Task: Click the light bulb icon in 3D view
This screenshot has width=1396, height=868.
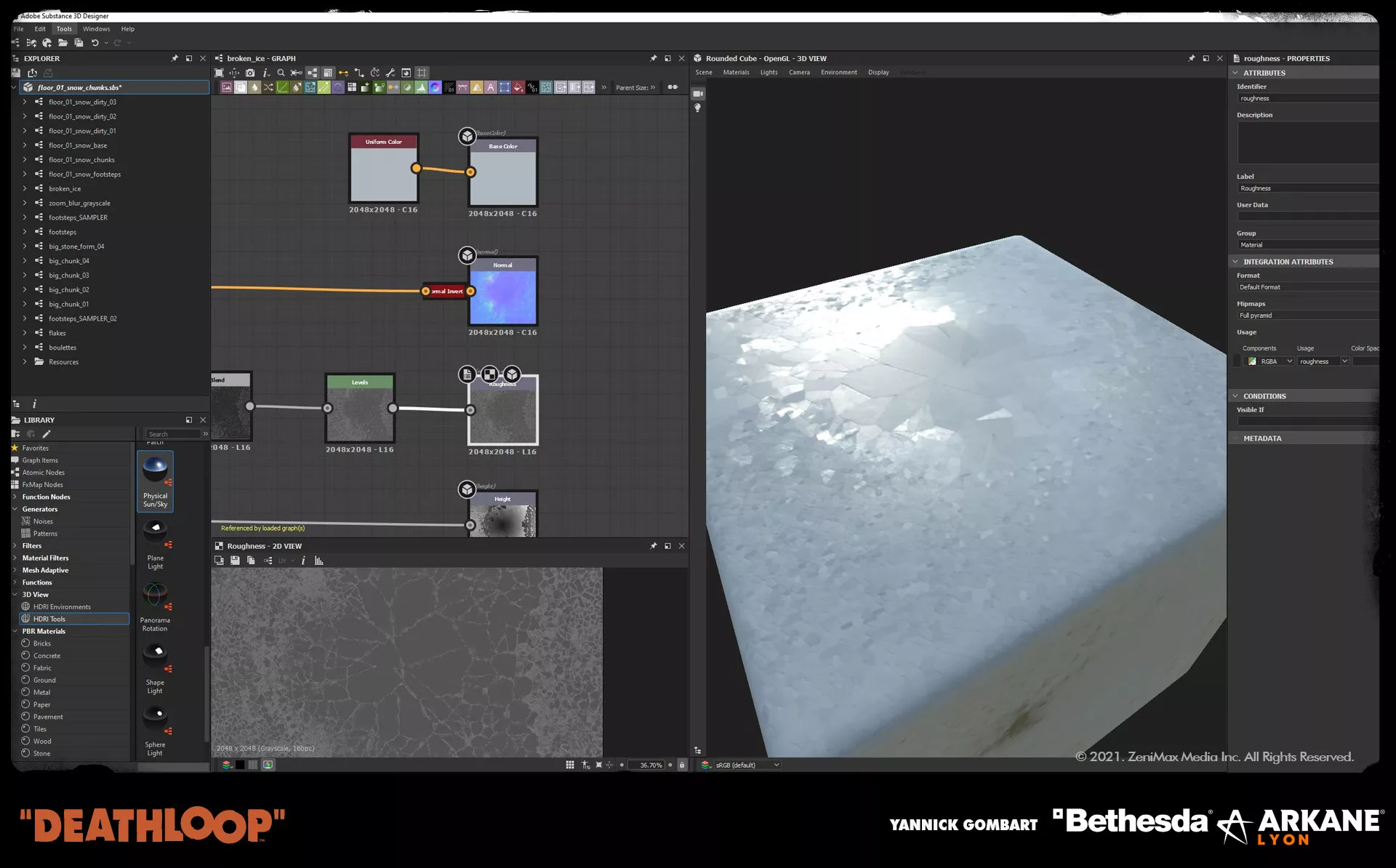Action: 698,108
